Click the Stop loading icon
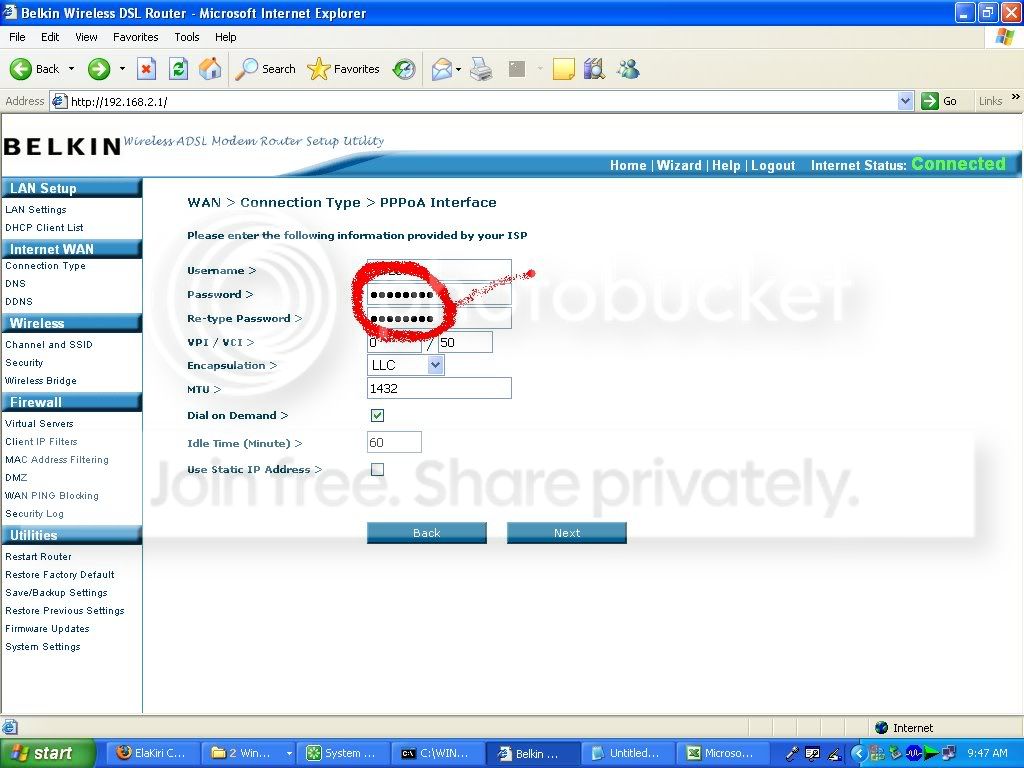 pyautogui.click(x=146, y=69)
